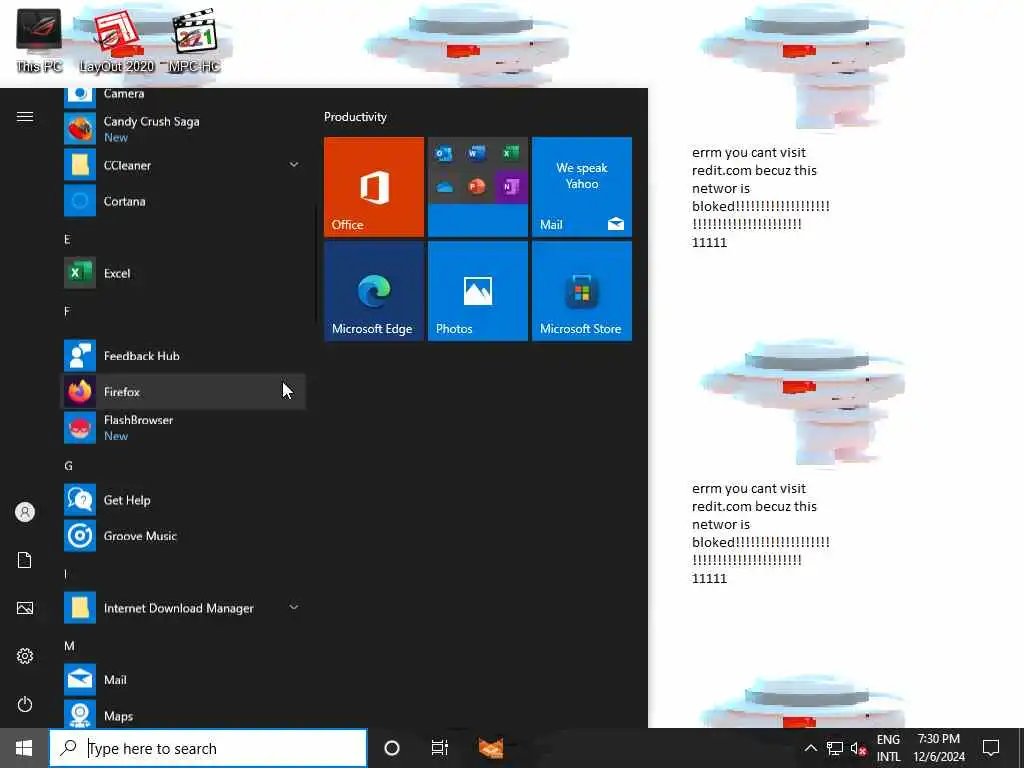Jump to letter G section header
Viewport: 1024px width, 768px height.
[x=68, y=466]
